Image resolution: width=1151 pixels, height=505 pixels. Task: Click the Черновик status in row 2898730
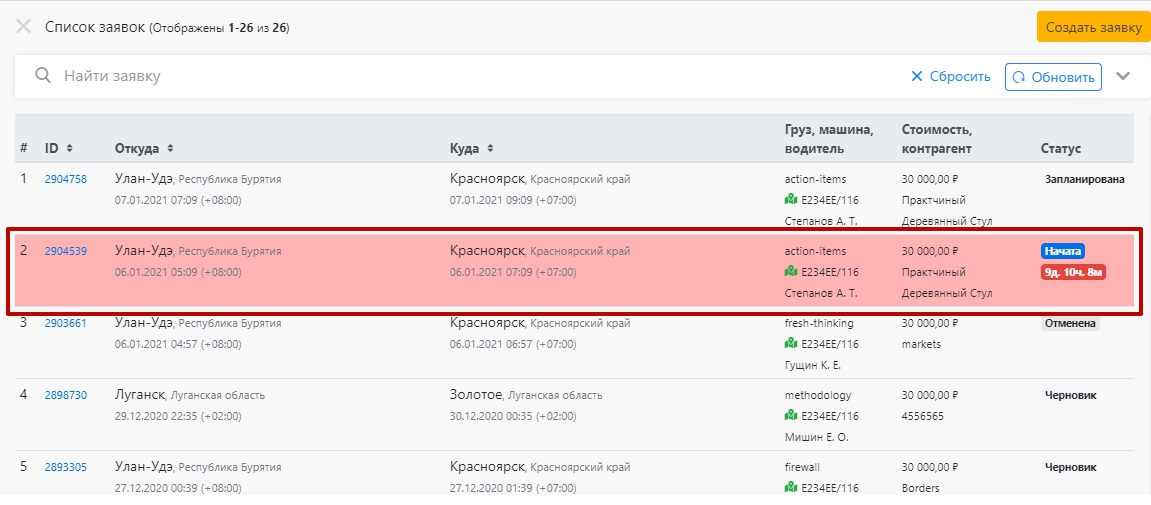[1070, 395]
